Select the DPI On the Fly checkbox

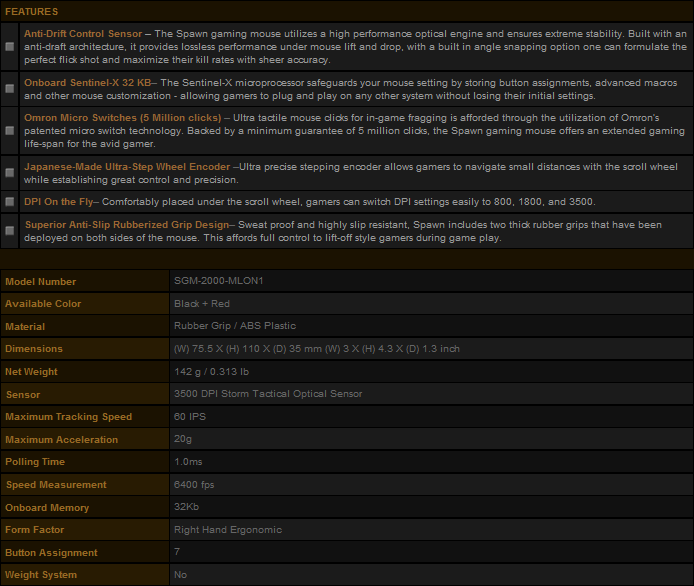point(10,201)
